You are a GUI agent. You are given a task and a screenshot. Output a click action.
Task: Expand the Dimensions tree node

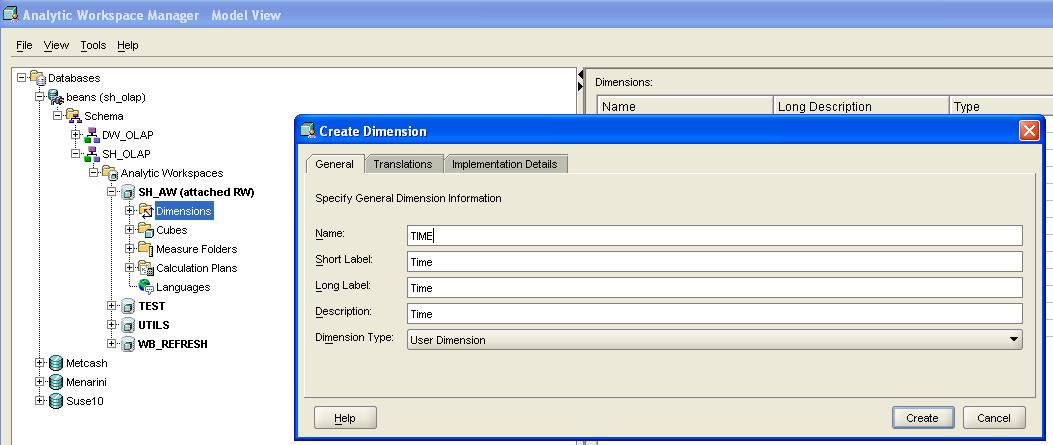tap(130, 211)
